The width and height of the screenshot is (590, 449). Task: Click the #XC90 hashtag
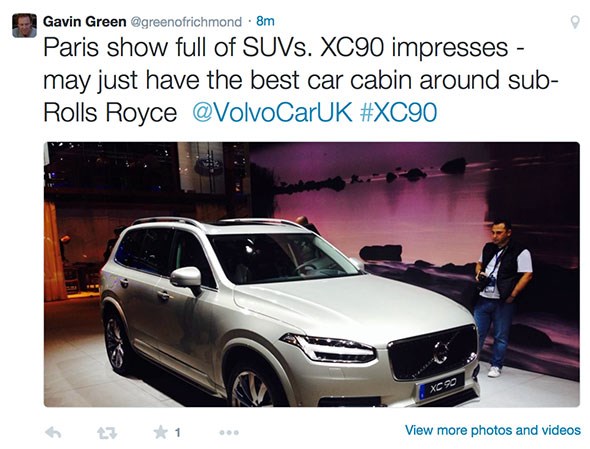pos(398,112)
